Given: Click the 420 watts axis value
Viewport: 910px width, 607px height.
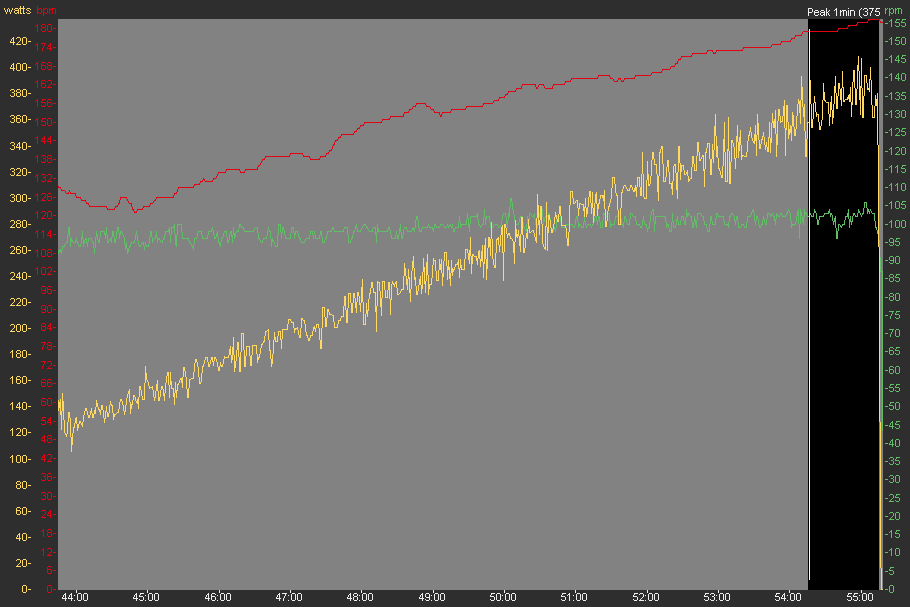Looking at the screenshot, I should pyautogui.click(x=18, y=41).
